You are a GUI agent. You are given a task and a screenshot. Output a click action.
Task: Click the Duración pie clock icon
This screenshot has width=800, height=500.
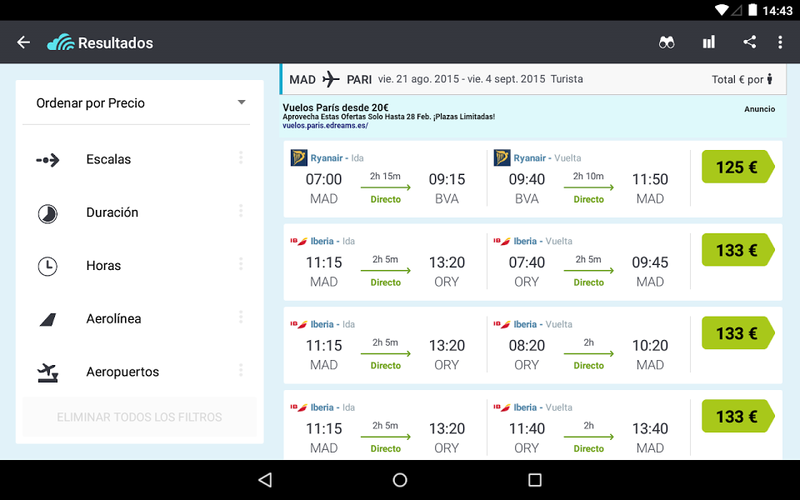coord(47,213)
